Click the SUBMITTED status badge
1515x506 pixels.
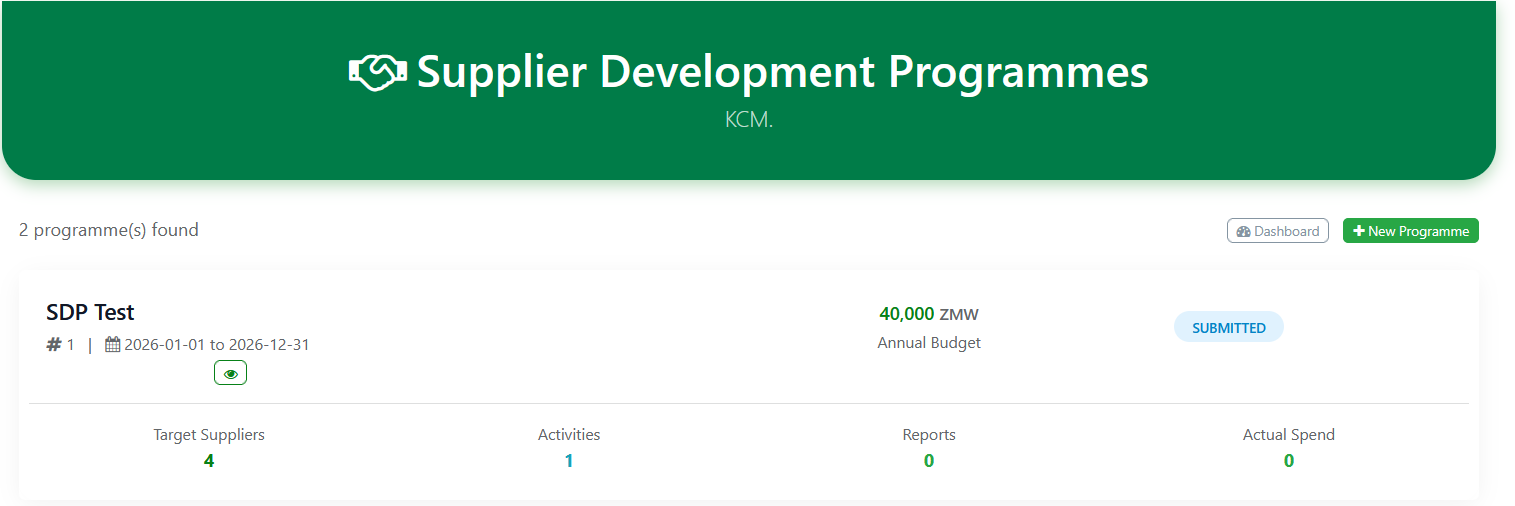(x=1228, y=328)
